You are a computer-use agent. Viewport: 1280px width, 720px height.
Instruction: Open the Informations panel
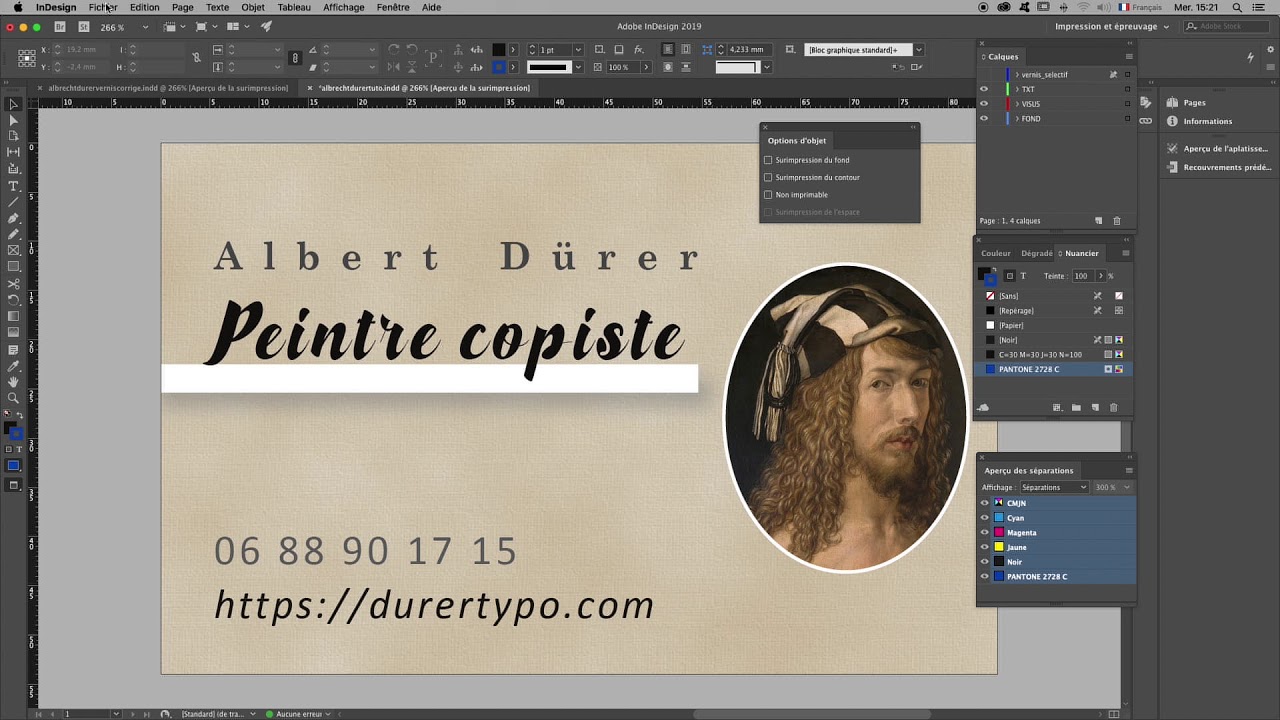click(x=1207, y=122)
